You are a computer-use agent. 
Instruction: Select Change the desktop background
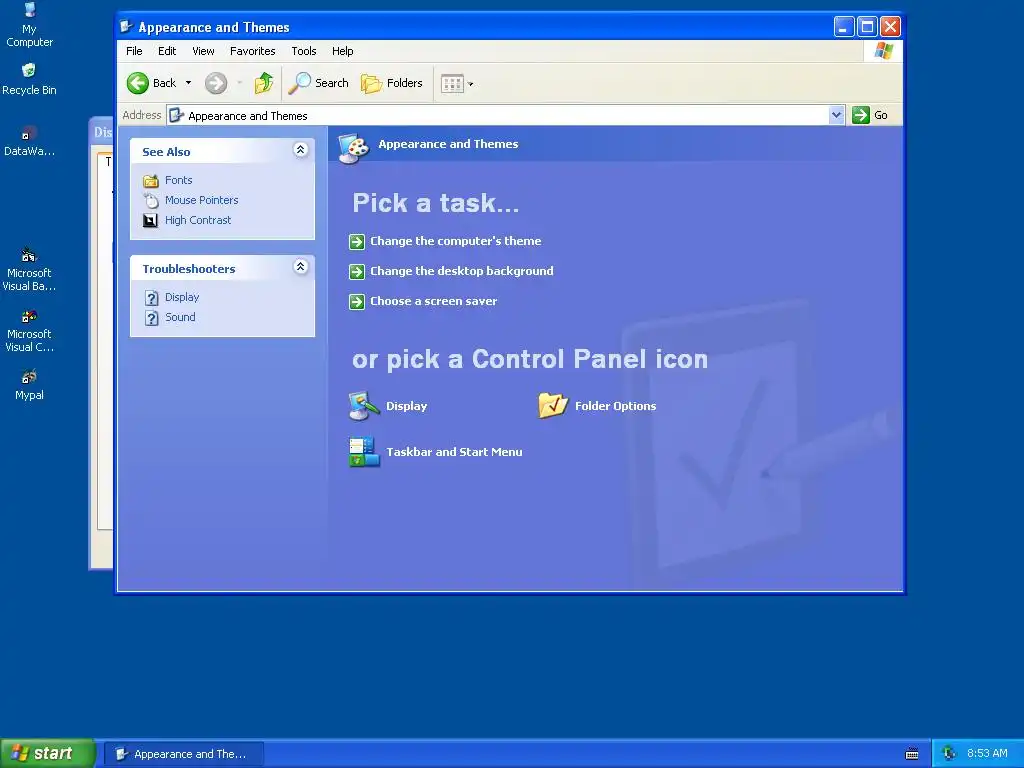pyautogui.click(x=462, y=271)
